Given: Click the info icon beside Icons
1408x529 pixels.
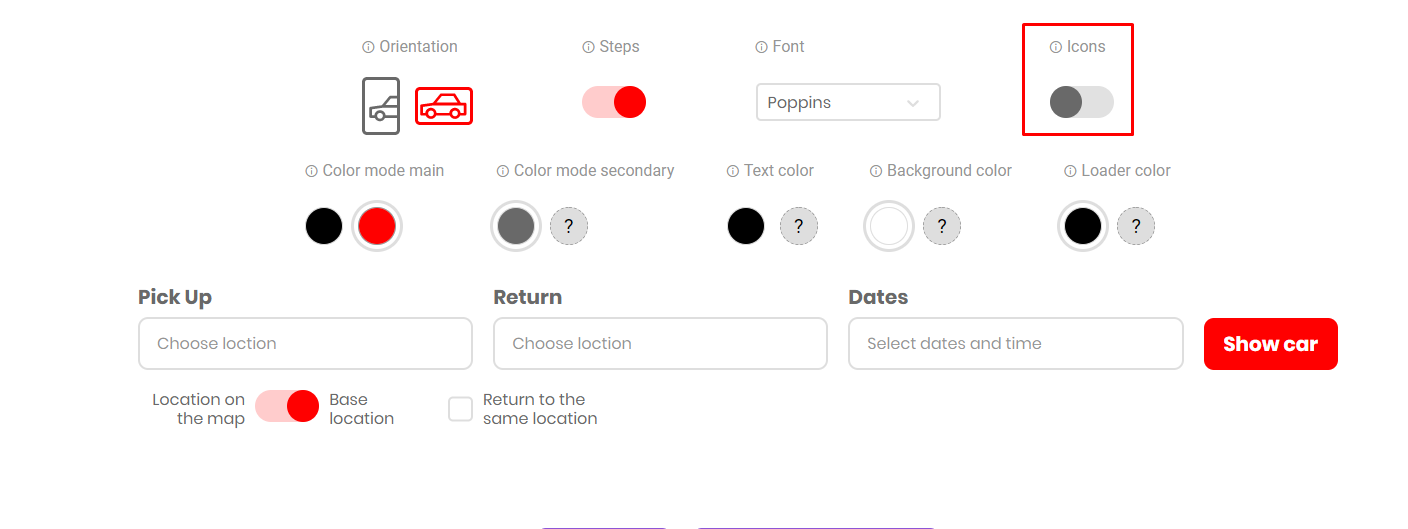Looking at the screenshot, I should [x=1055, y=47].
